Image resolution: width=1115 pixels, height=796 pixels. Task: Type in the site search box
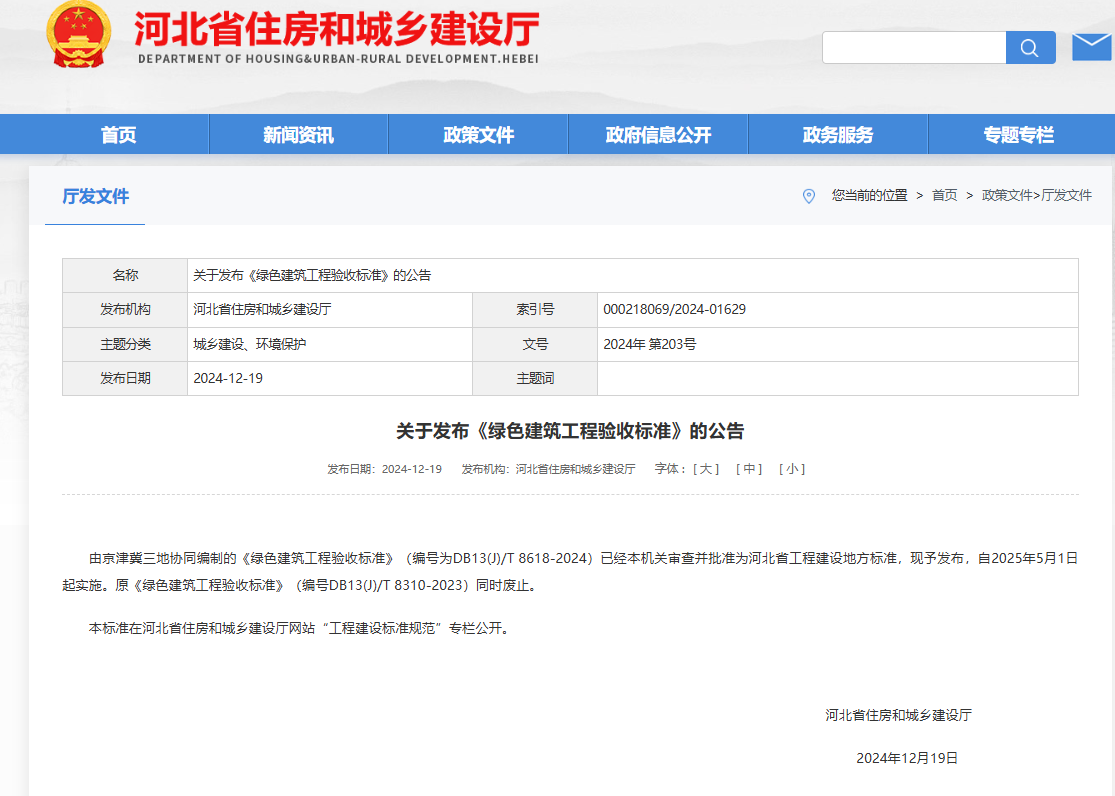[913, 48]
